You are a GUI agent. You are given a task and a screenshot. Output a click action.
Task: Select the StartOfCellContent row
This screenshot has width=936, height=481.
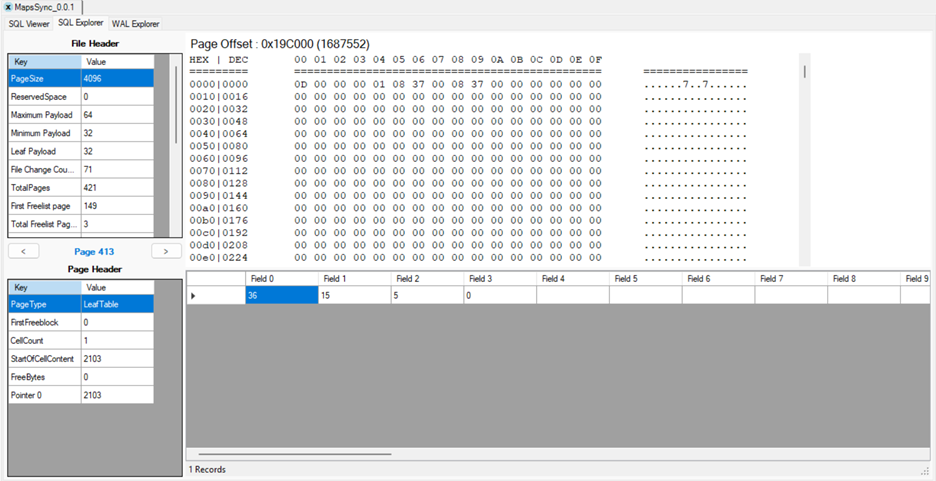pyautogui.click(x=44, y=359)
